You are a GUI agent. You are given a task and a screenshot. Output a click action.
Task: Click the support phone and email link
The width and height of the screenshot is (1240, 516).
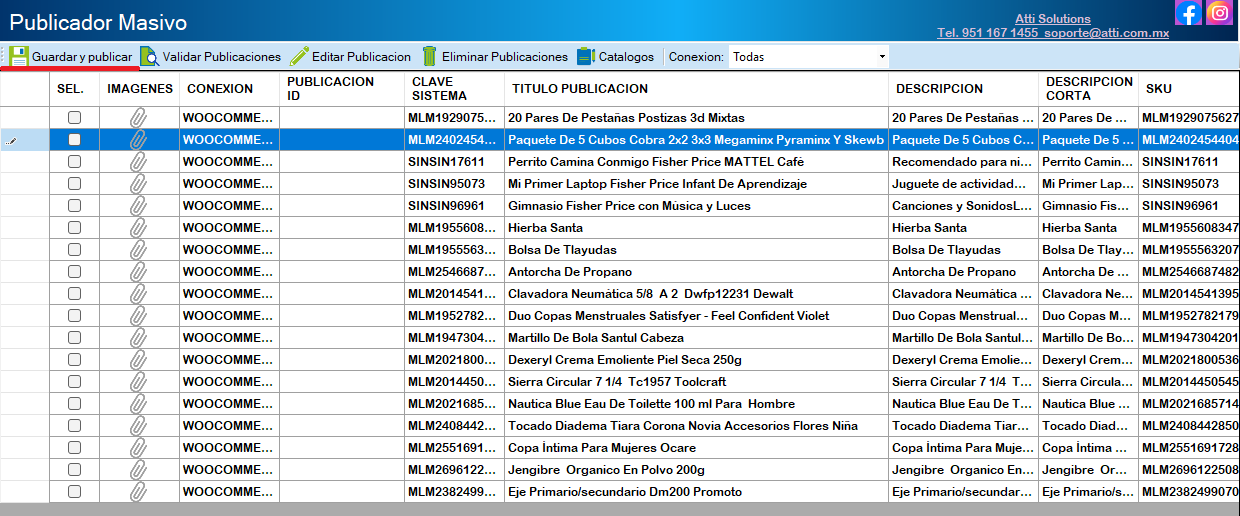point(1052,33)
